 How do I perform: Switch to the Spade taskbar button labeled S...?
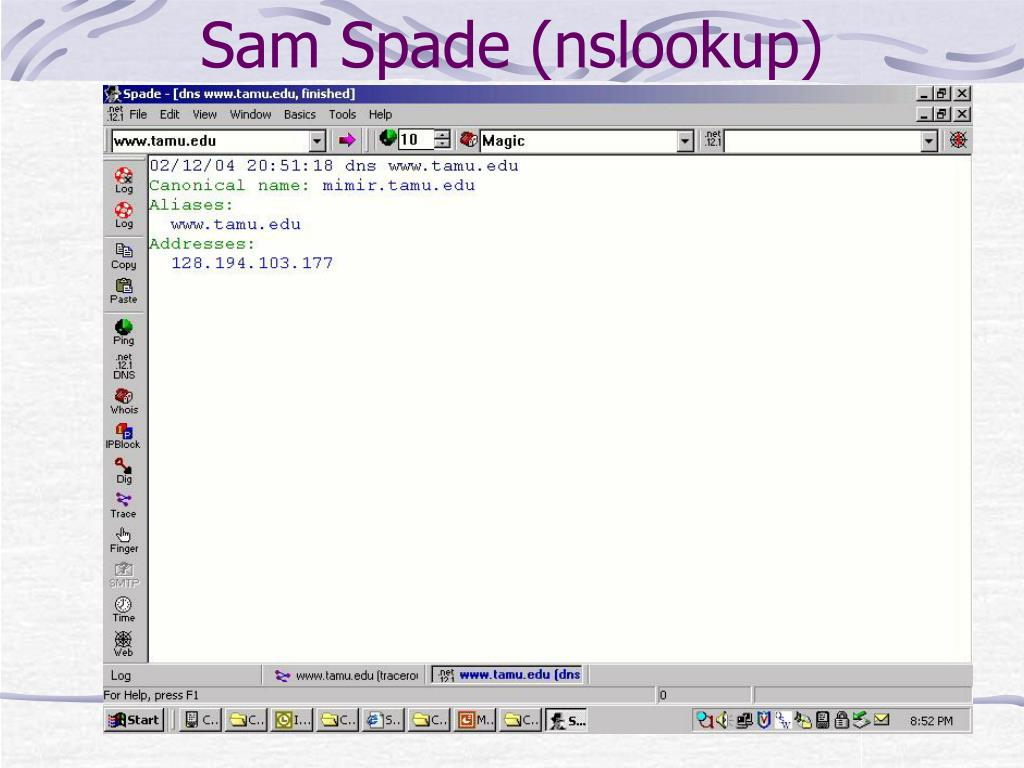click(x=568, y=720)
